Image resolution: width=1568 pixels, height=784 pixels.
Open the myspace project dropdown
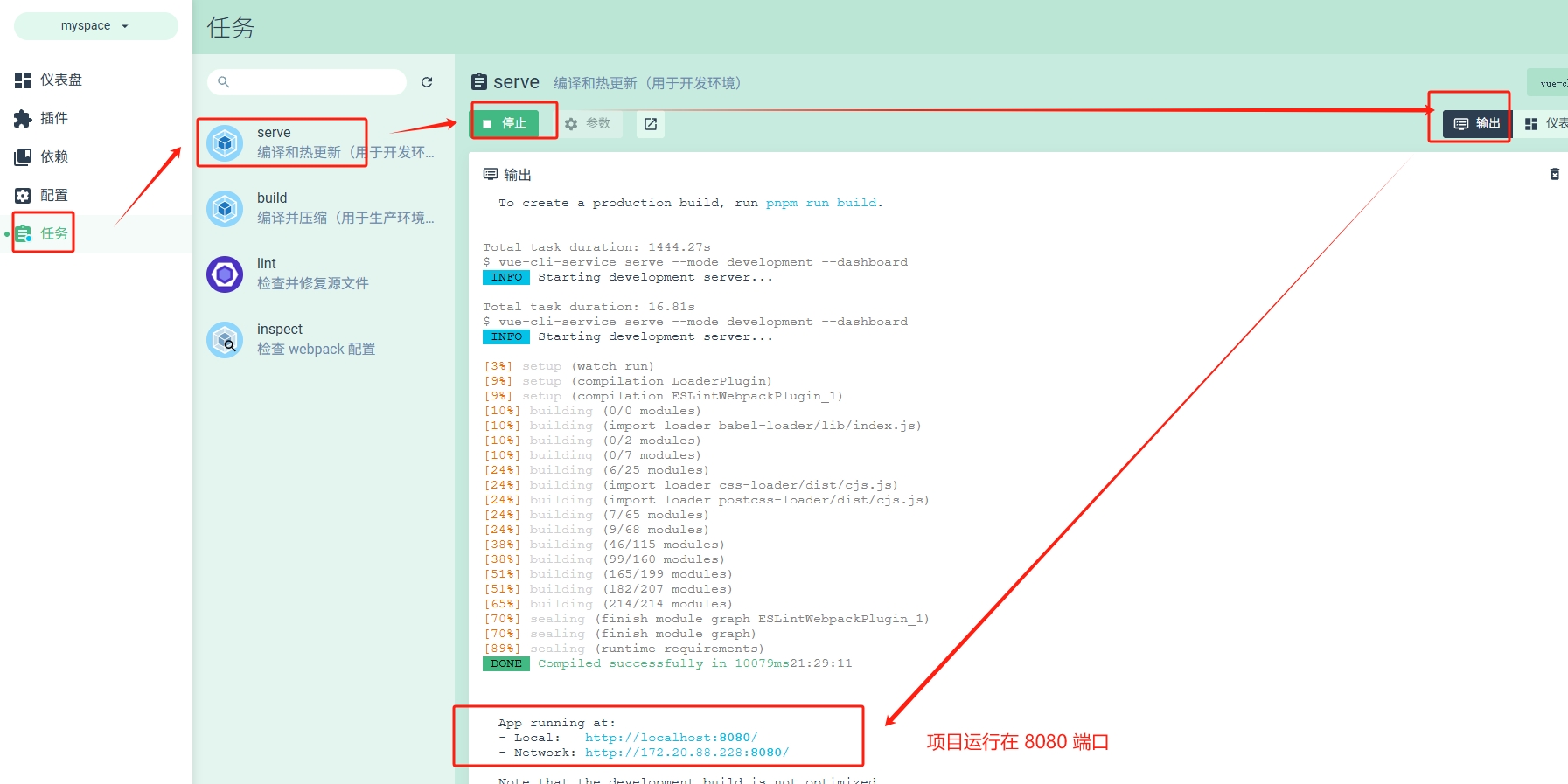pos(95,26)
